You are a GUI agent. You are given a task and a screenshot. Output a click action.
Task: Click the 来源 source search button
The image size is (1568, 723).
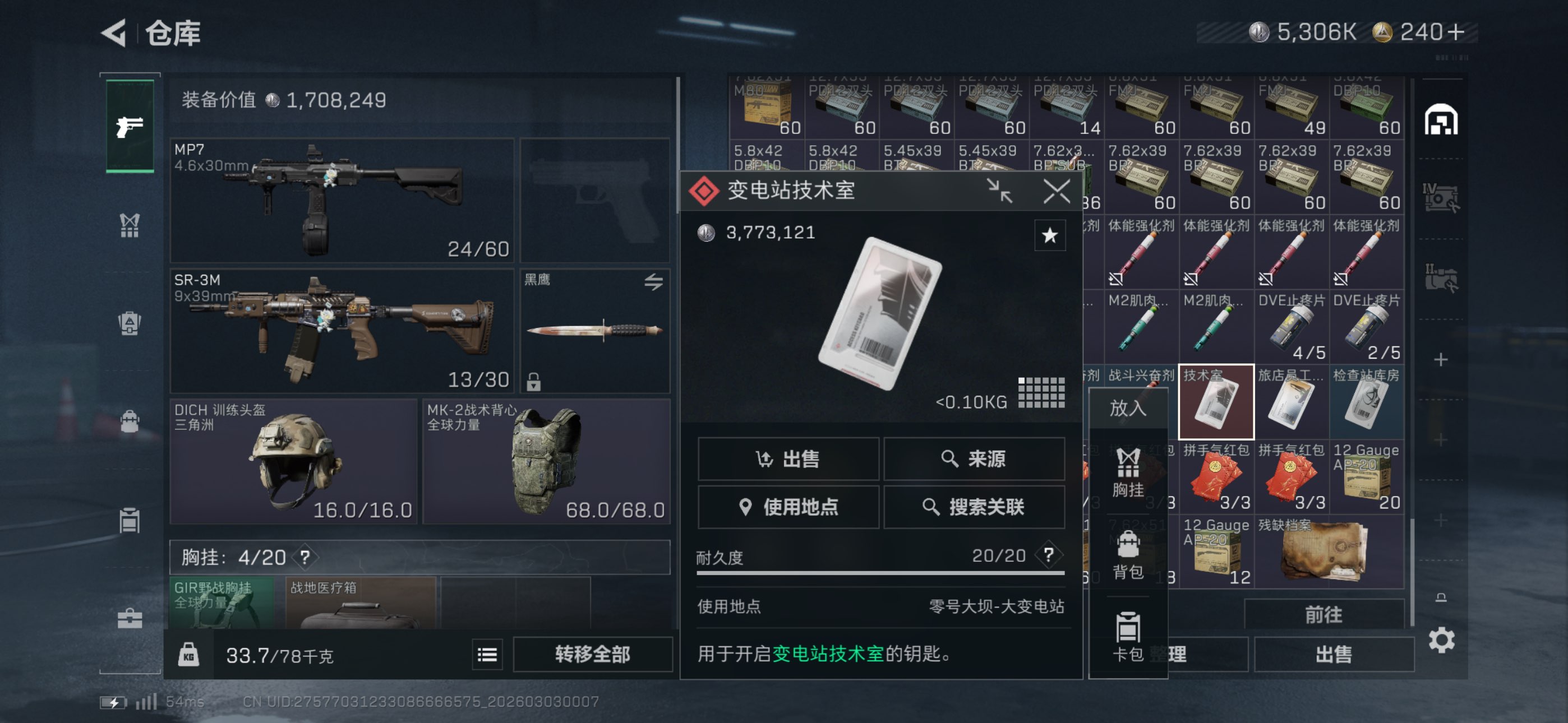pyautogui.click(x=974, y=458)
